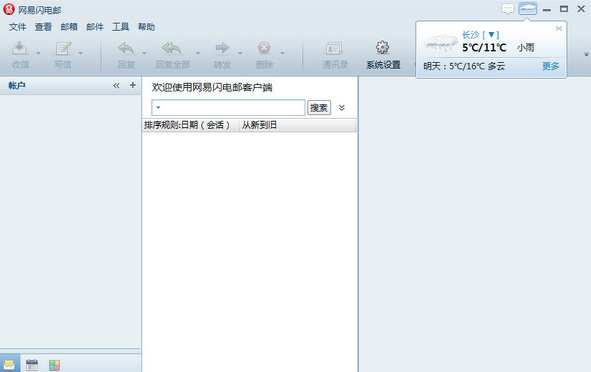Screen dimensions: 591x372
Task: Toggle the weather icon in title bar
Action: point(528,9)
